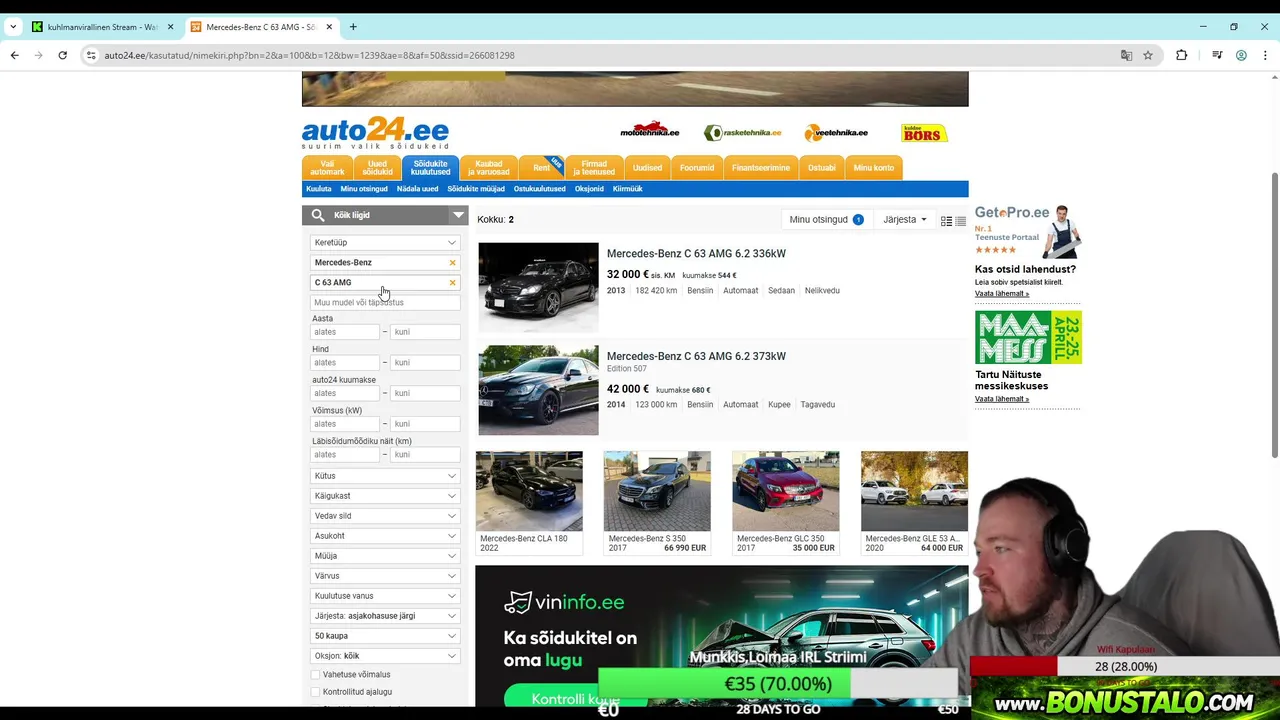
Task: Expand the Värvus dropdown
Action: pos(385,576)
